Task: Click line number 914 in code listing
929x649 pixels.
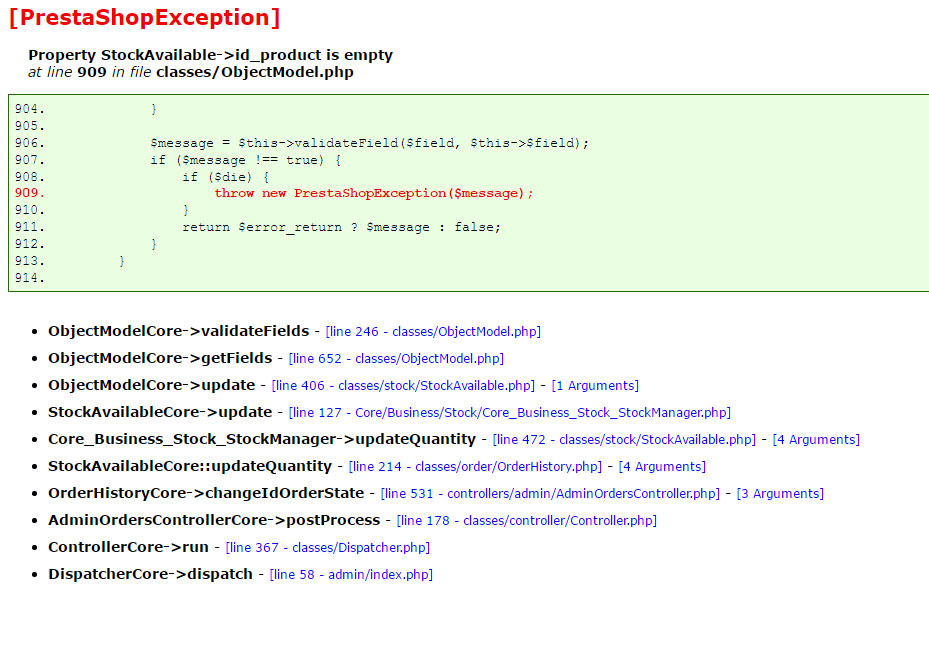Action: tap(30, 278)
